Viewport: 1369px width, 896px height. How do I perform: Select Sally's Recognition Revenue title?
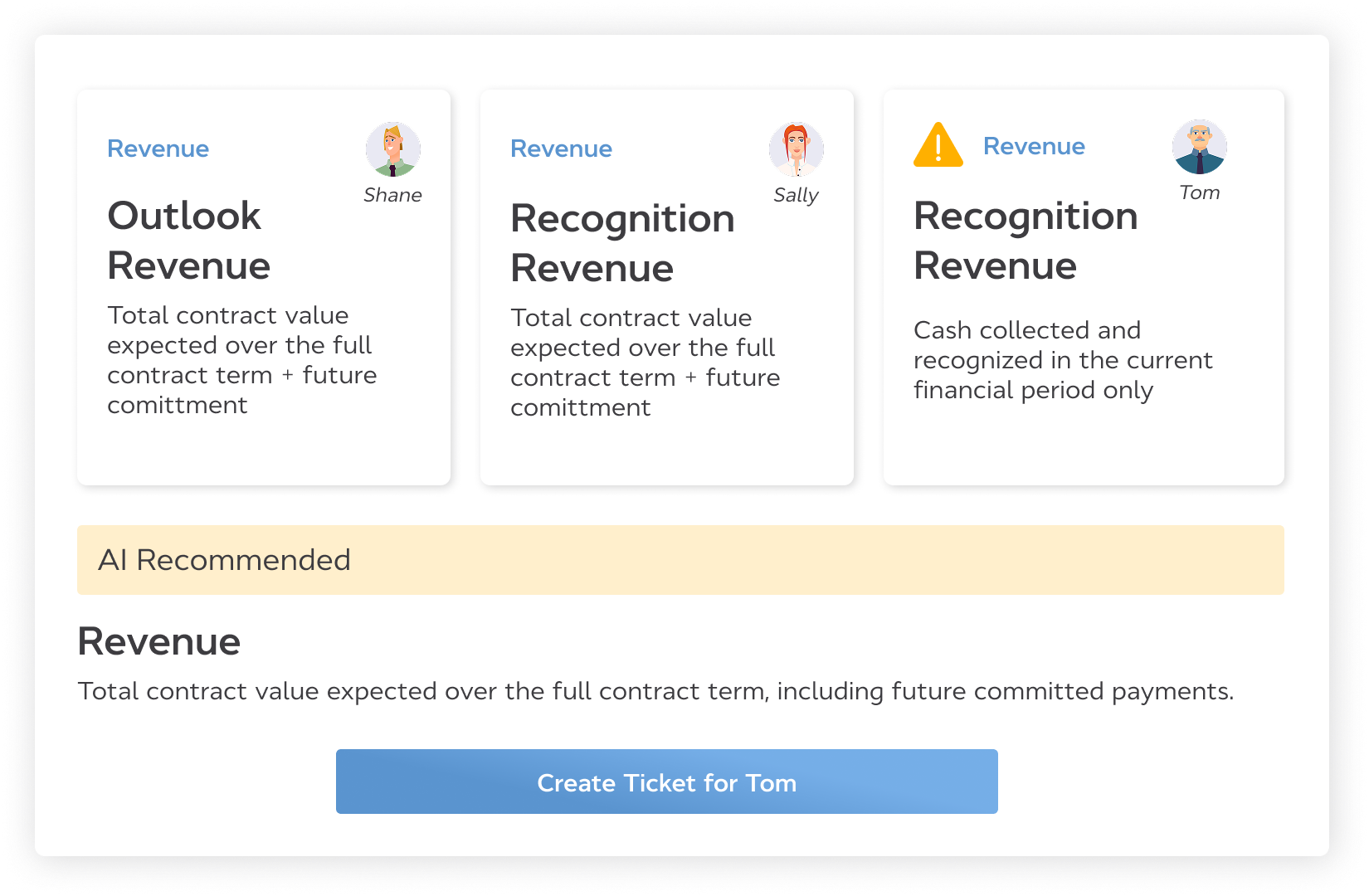tap(622, 243)
